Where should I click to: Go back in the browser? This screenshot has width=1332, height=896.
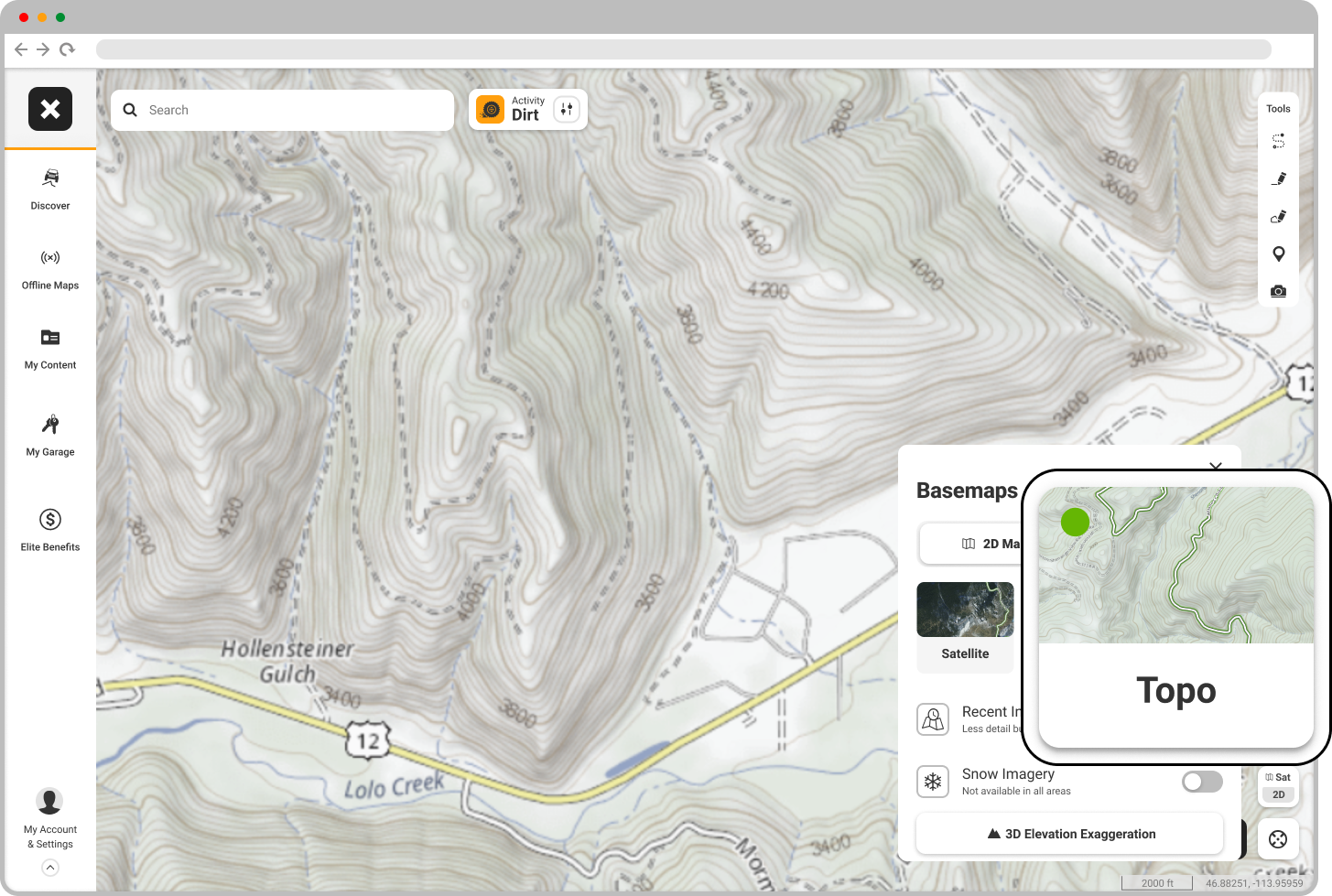[21, 49]
